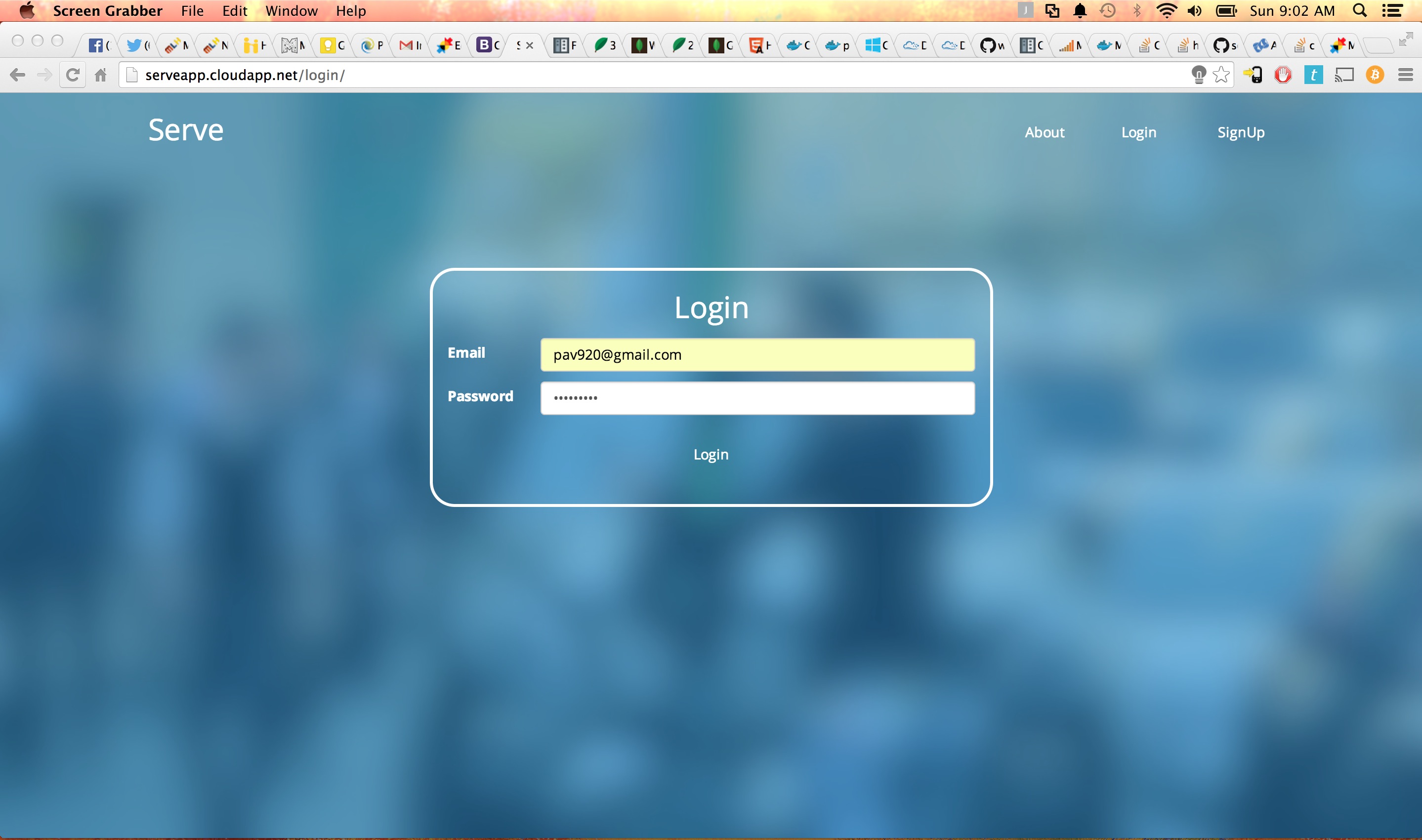Click the Email input field
1422x840 pixels.
click(757, 355)
